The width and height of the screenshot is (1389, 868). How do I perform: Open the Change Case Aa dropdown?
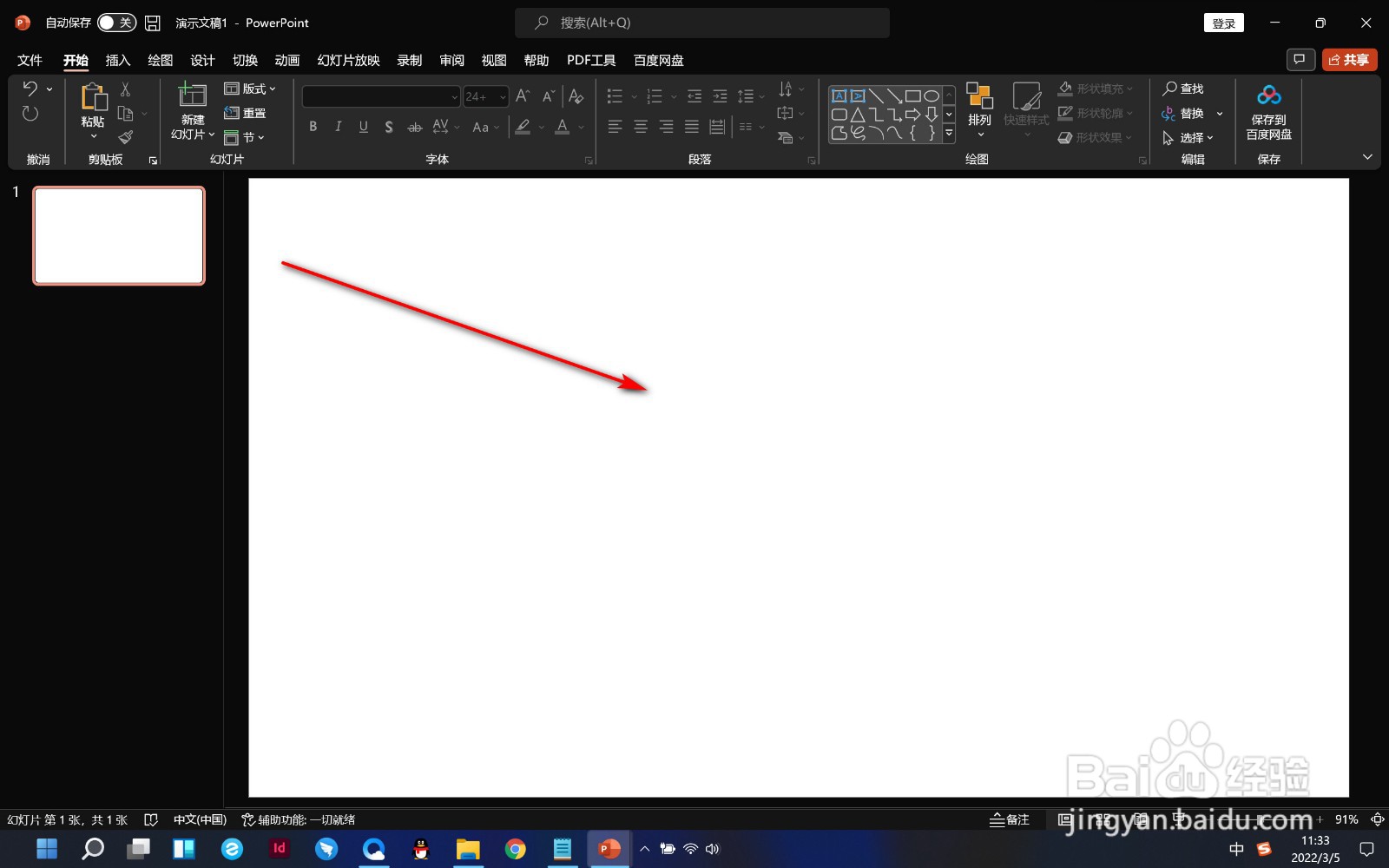(485, 127)
